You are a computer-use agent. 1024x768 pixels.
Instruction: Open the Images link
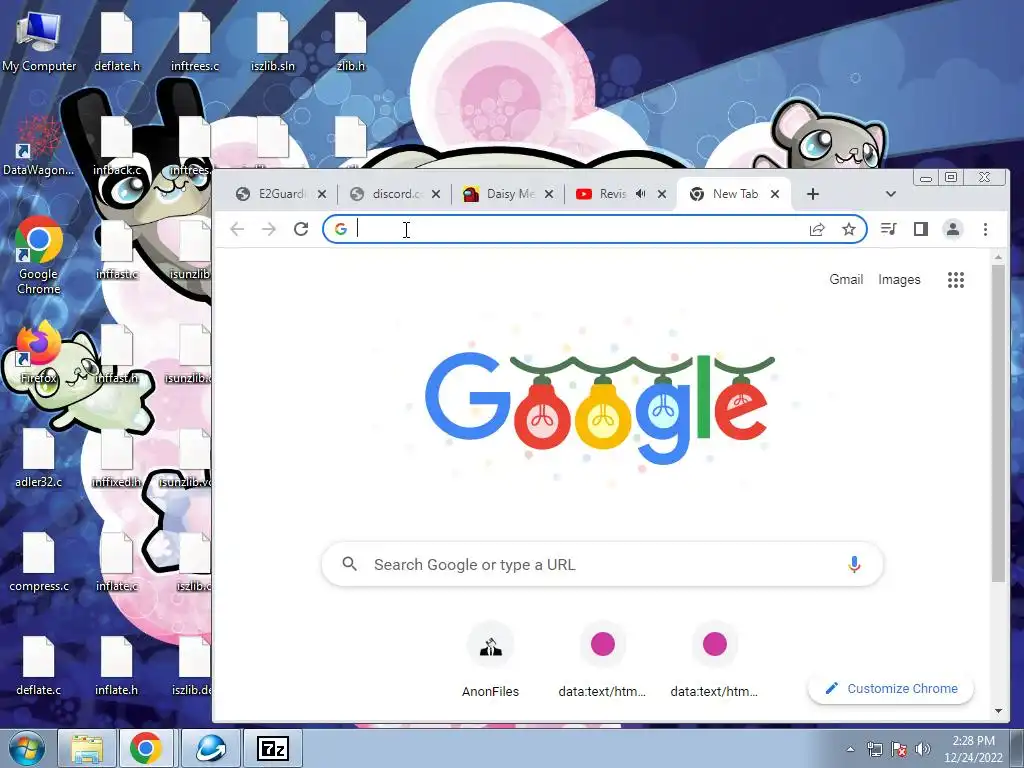pos(899,280)
